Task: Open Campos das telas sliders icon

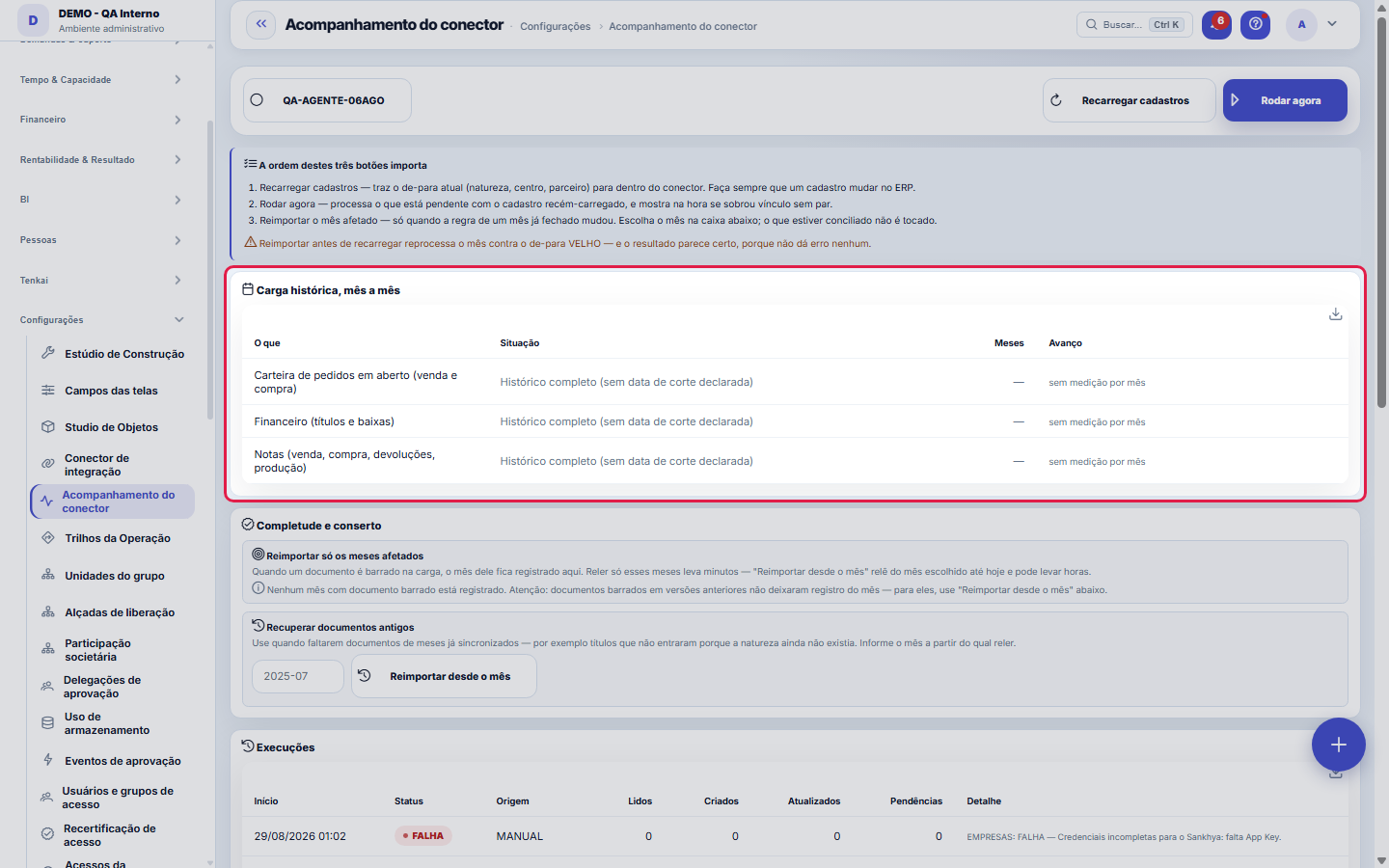Action: 47,390
